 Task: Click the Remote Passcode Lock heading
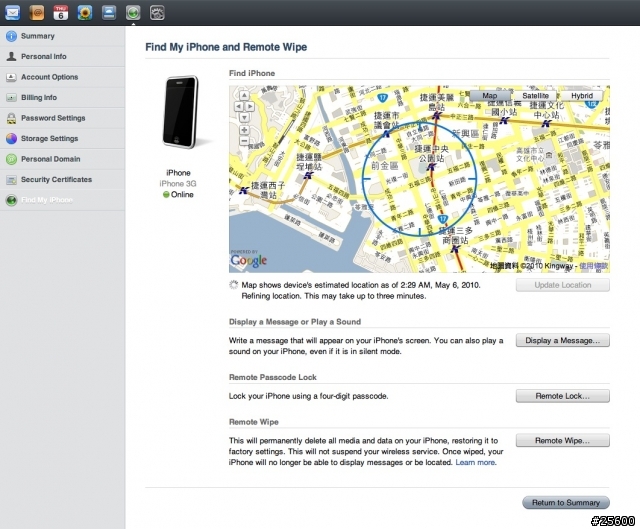pyautogui.click(x=273, y=377)
